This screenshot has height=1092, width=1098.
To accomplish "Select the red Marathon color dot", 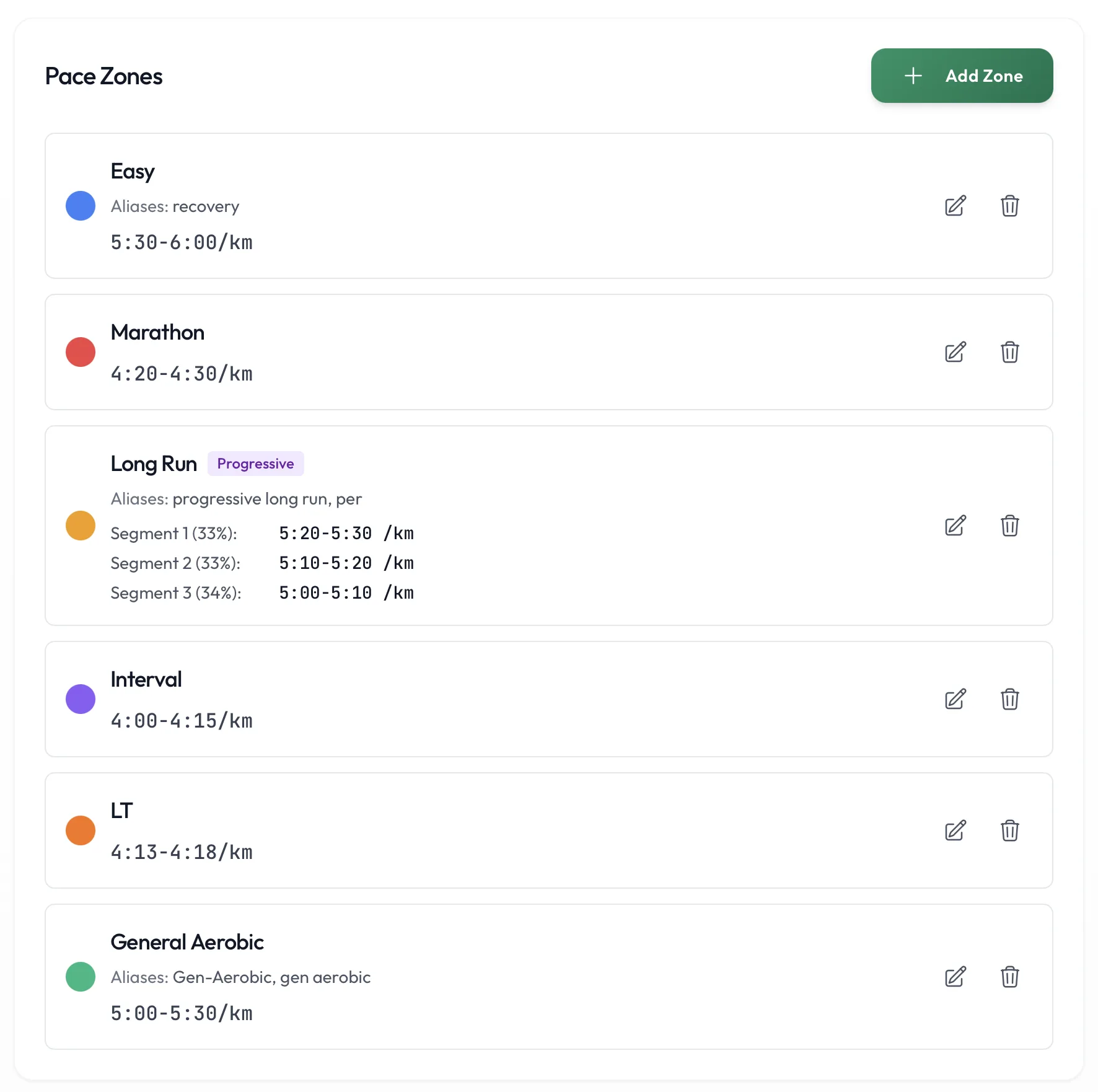I will (x=80, y=351).
